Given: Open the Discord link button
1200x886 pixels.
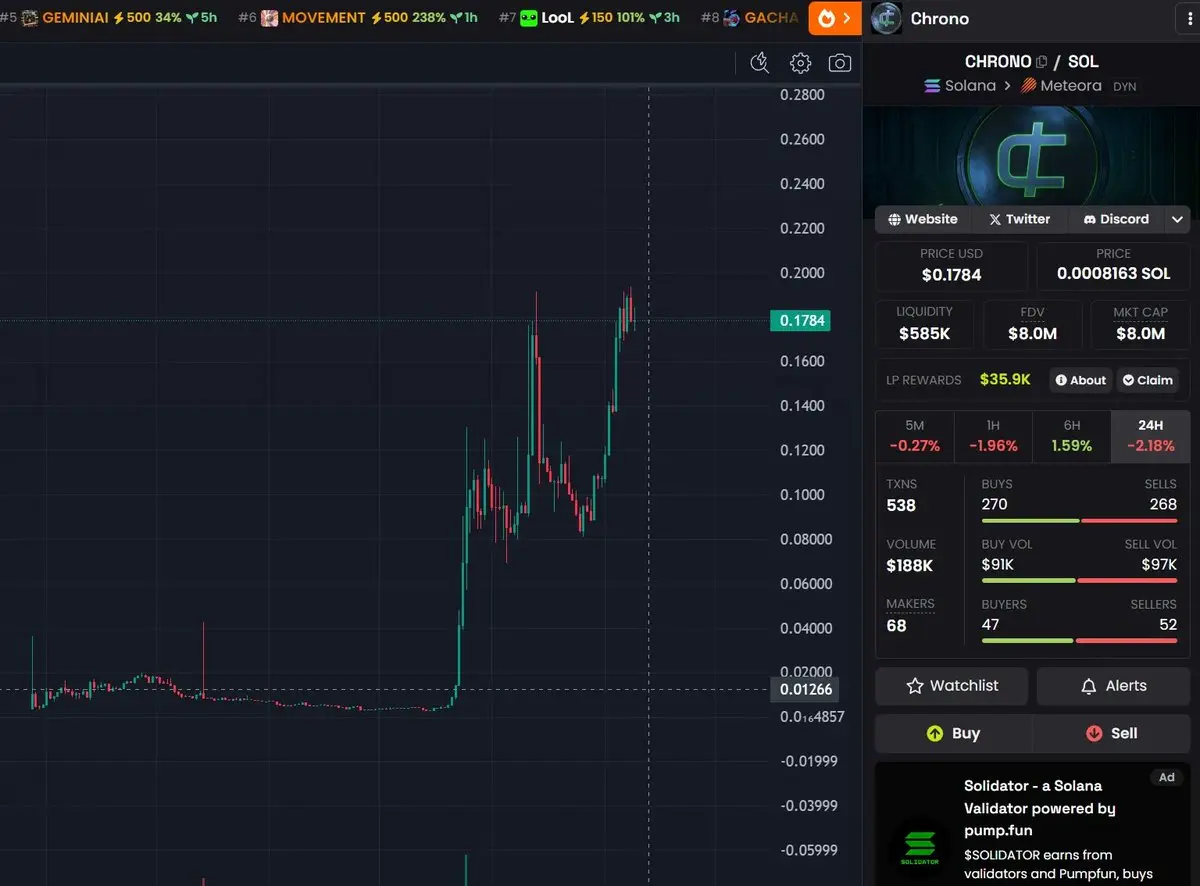Looking at the screenshot, I should [1117, 219].
